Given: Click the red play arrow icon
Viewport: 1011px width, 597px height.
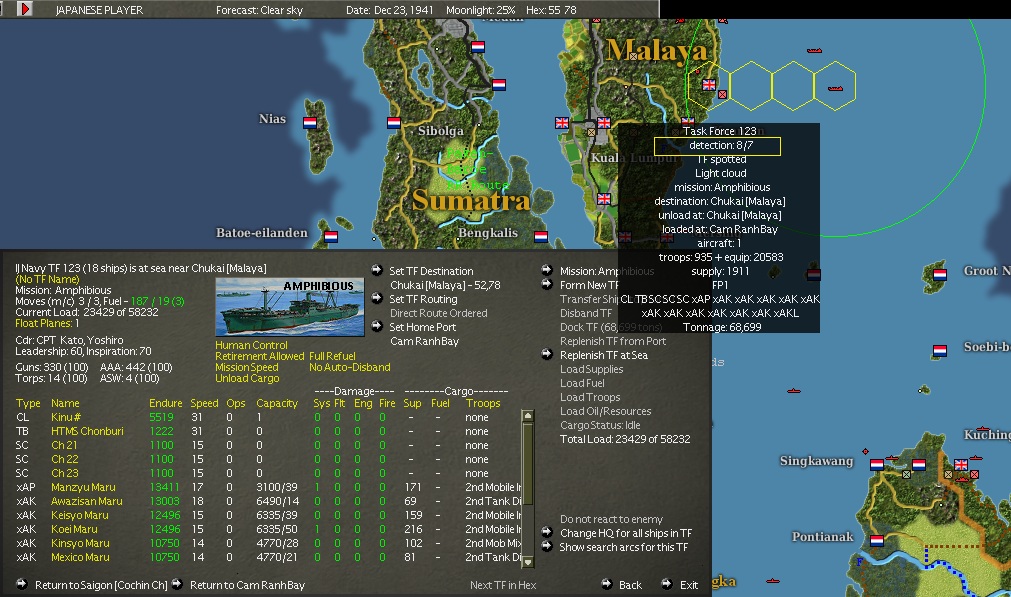Looking at the screenshot, I should click(25, 9).
